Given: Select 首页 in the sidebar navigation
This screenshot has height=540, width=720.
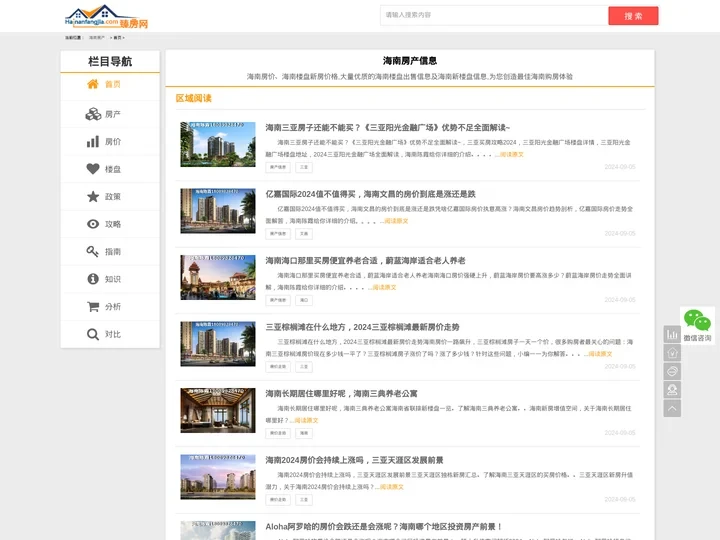Looking at the screenshot, I should 110,84.
